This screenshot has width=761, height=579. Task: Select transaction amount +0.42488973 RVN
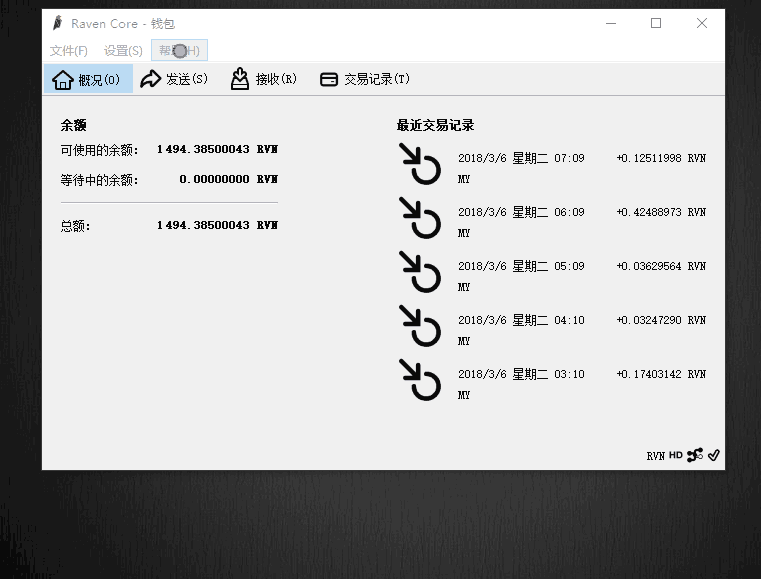661,212
